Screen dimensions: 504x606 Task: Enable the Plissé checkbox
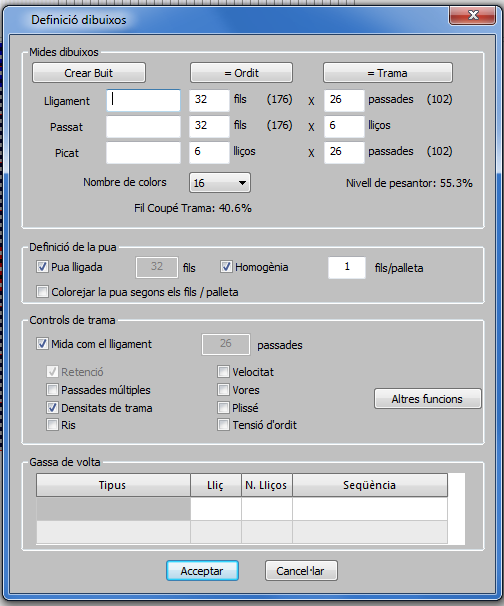pos(223,407)
